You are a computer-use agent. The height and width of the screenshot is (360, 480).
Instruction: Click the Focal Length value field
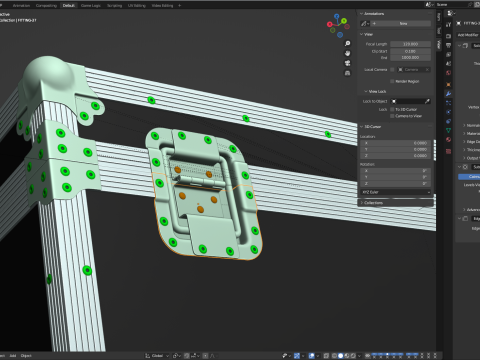point(411,44)
